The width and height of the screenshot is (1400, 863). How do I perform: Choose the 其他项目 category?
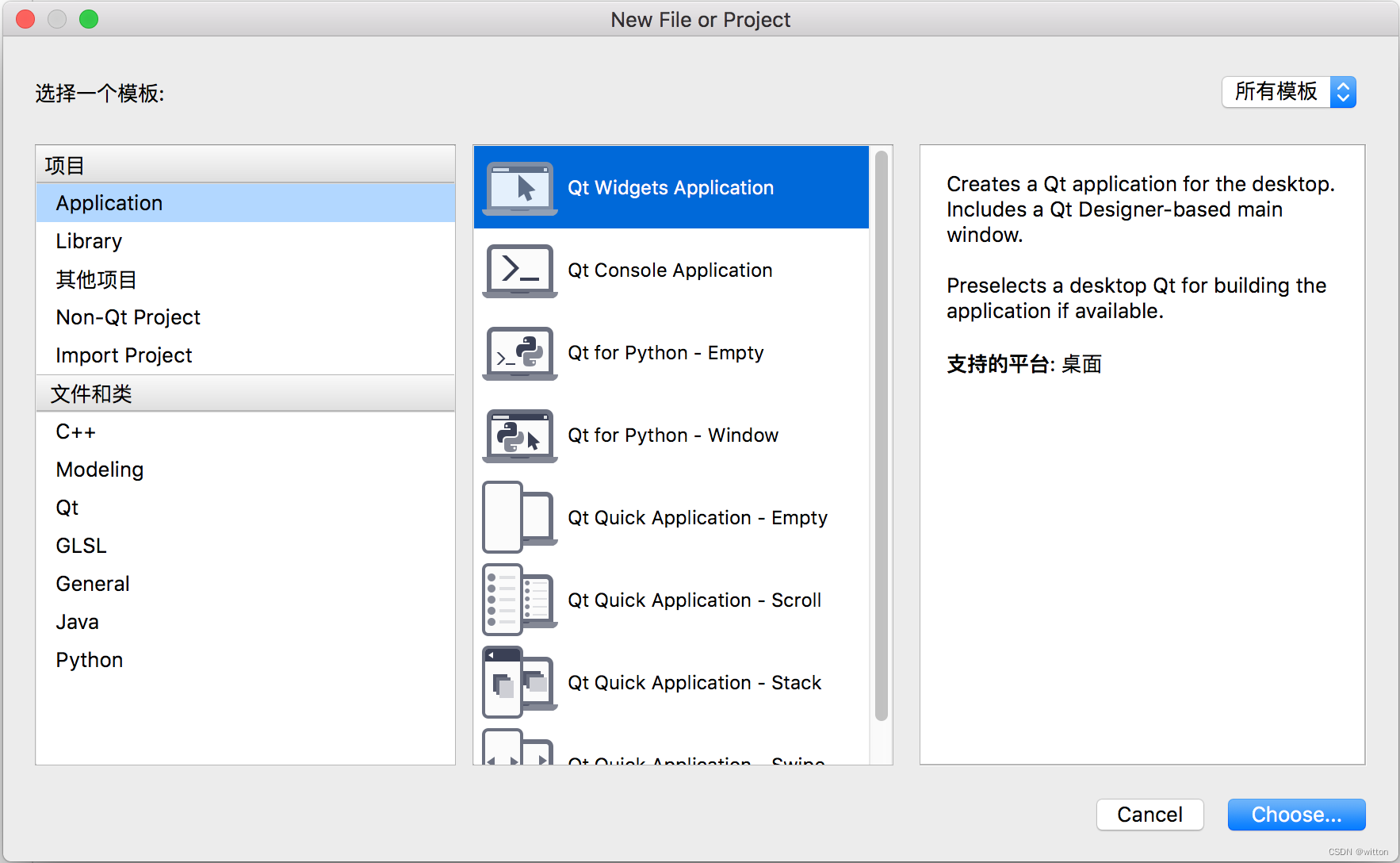96,279
